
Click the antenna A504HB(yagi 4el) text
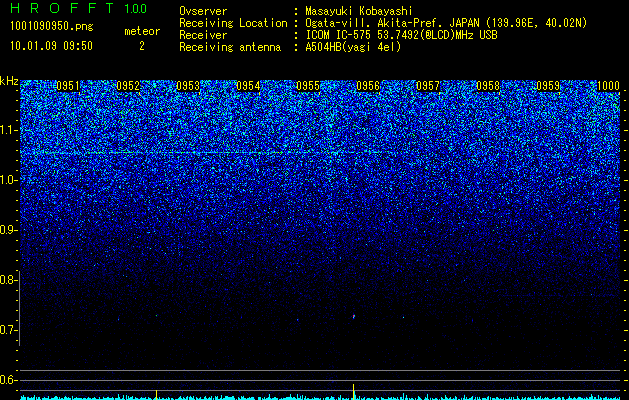353,47
